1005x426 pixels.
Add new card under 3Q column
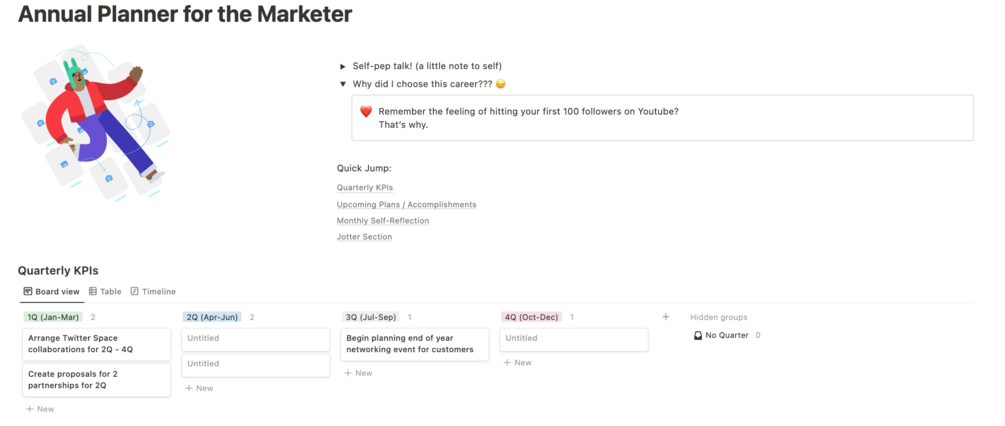(358, 373)
